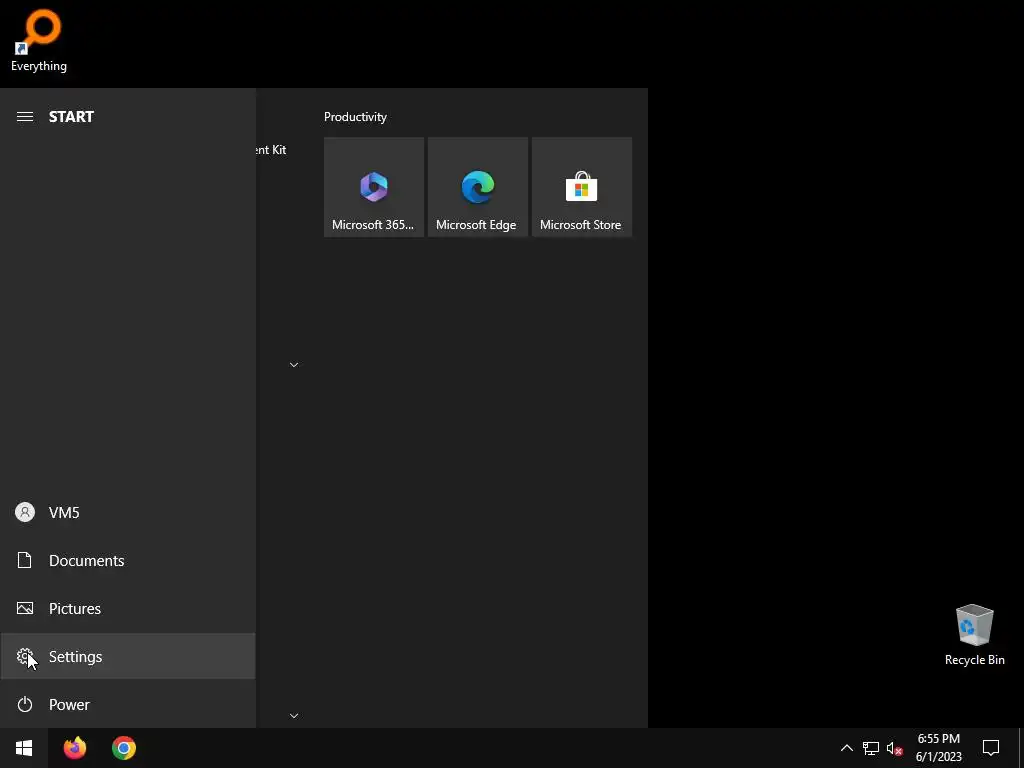Open the clock showing 6:55 PM
This screenshot has height=768, width=1024.
click(938, 748)
